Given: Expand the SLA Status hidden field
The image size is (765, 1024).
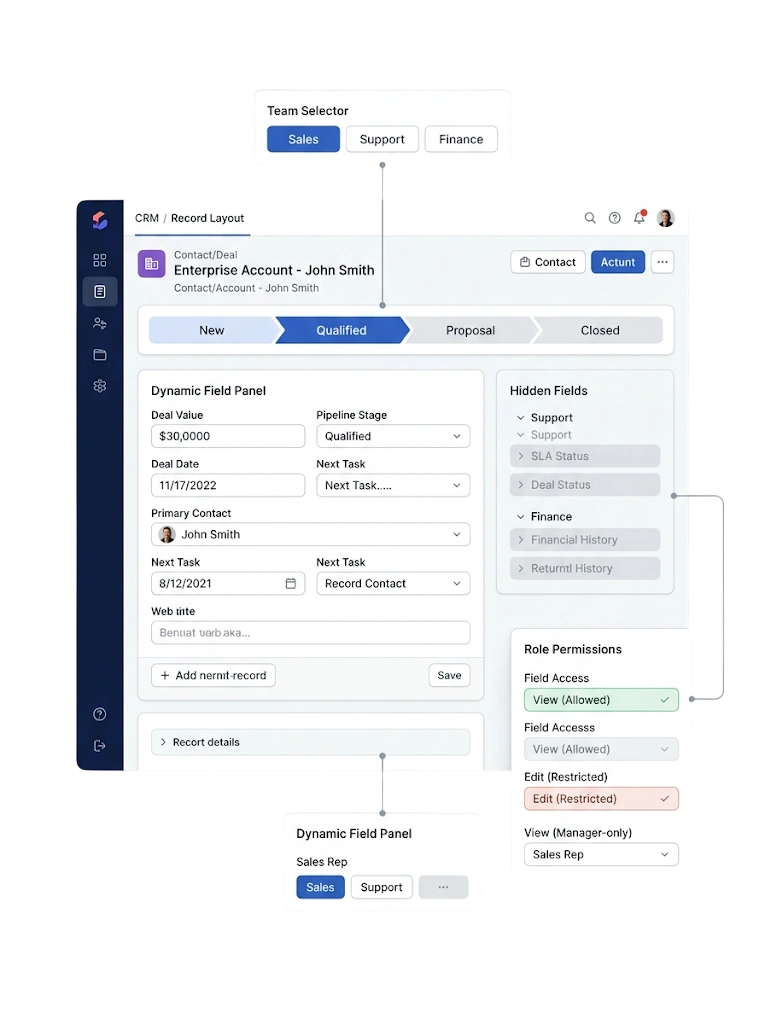Looking at the screenshot, I should (x=585, y=456).
